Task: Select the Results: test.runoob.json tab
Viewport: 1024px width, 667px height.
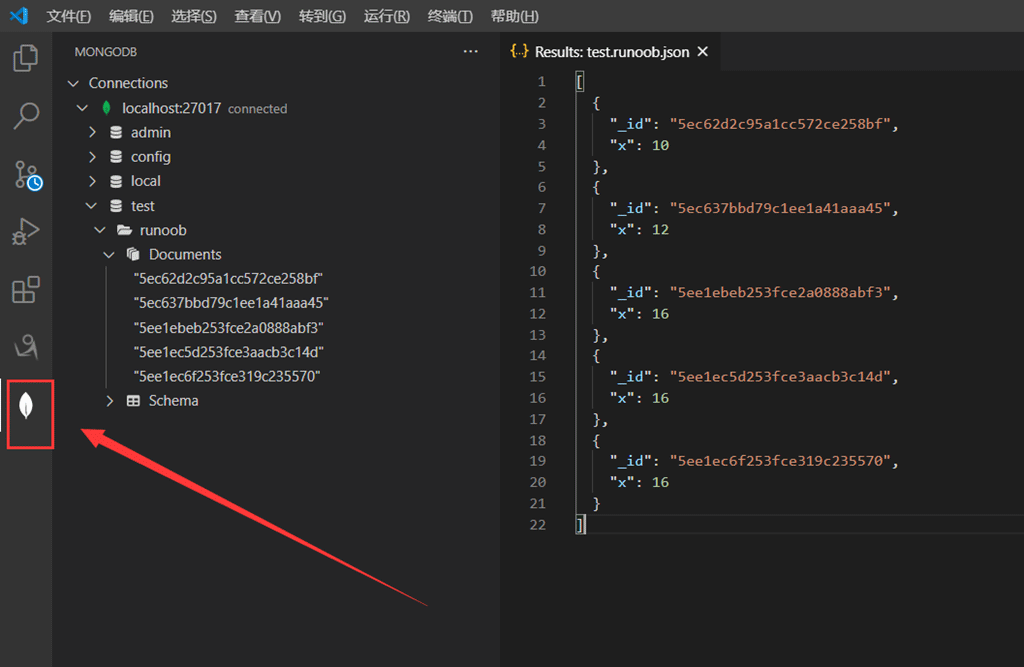Action: tap(610, 52)
